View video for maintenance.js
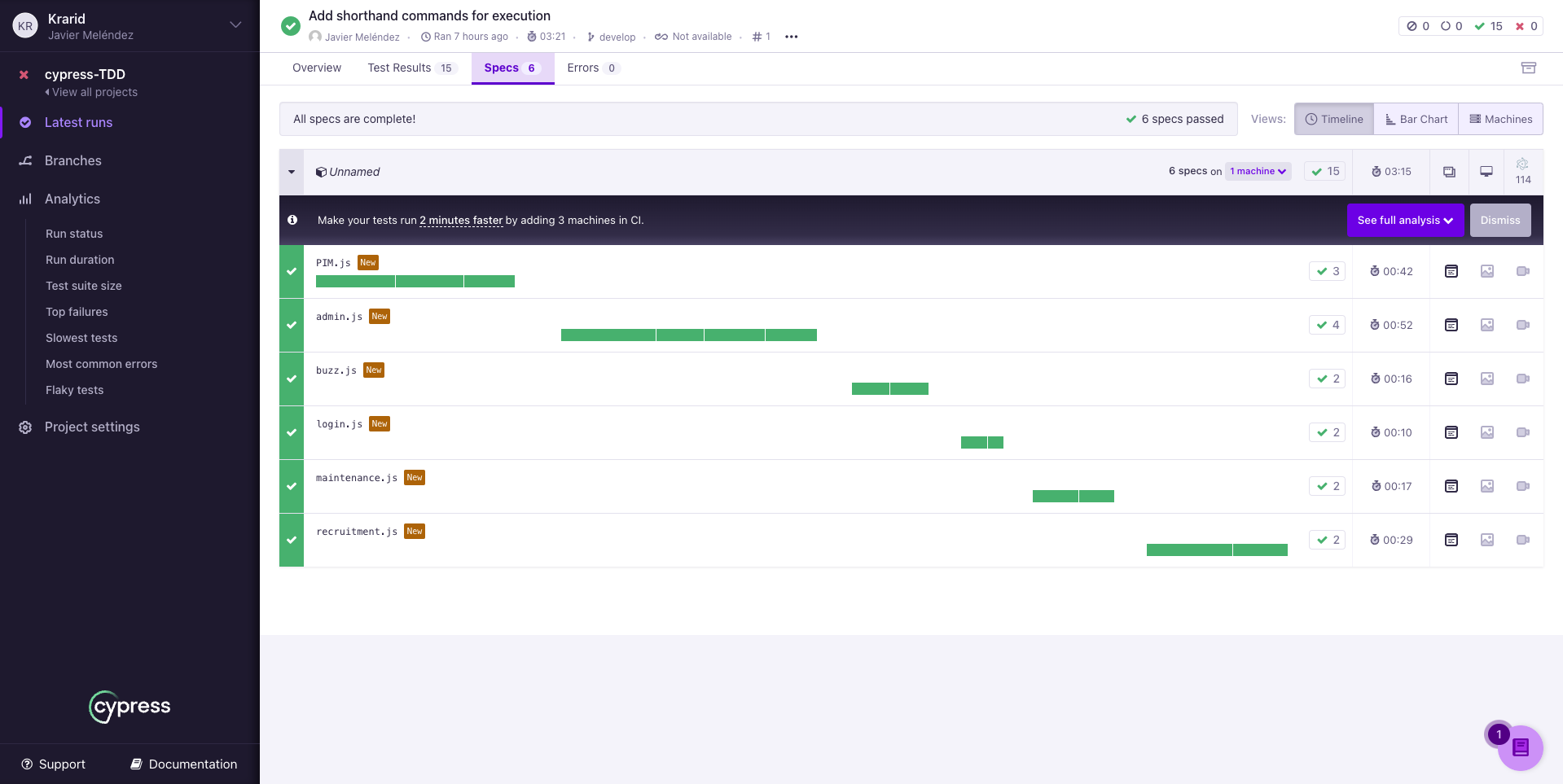This screenshot has width=1563, height=784. click(1523, 486)
